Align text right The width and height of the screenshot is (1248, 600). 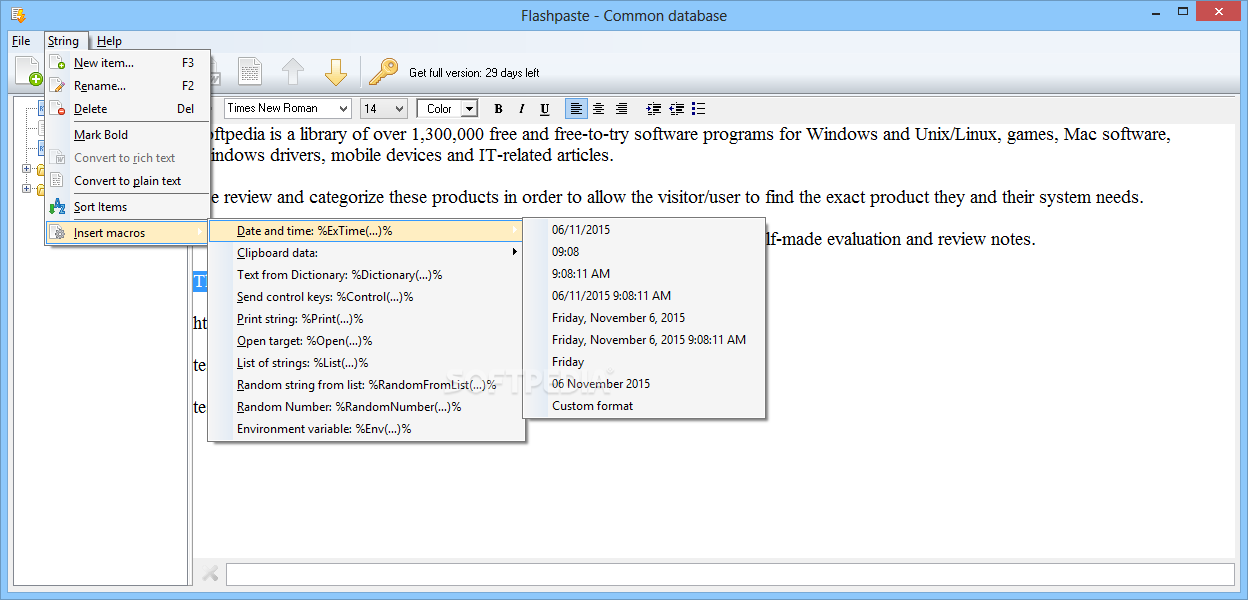(x=621, y=109)
